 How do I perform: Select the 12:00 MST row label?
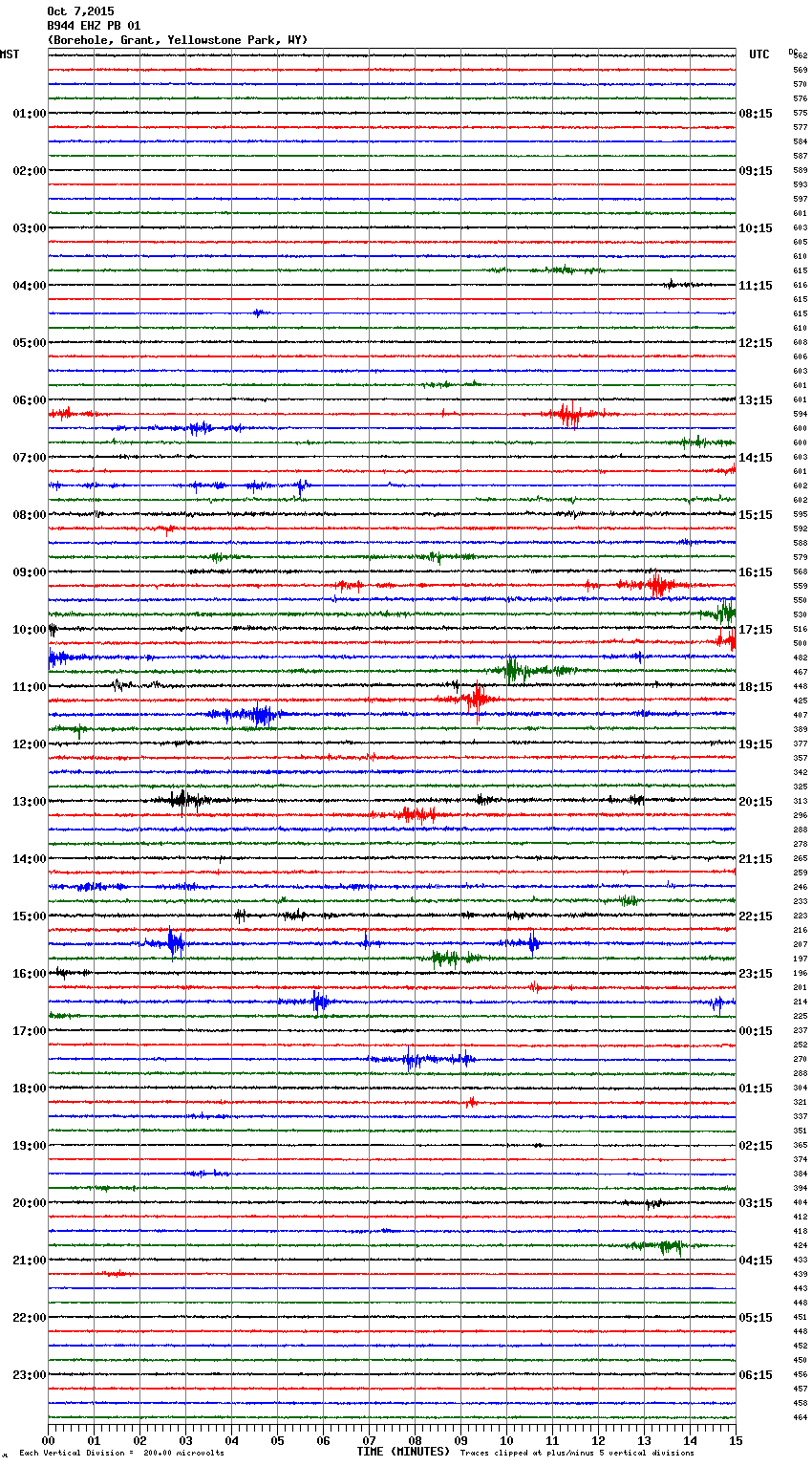[30, 744]
